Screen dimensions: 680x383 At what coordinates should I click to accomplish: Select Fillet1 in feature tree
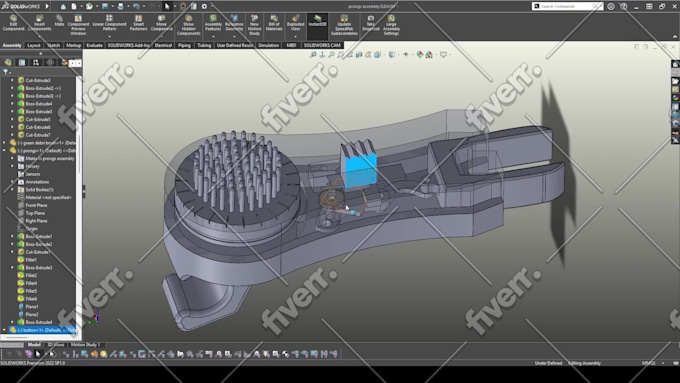pyautogui.click(x=31, y=260)
